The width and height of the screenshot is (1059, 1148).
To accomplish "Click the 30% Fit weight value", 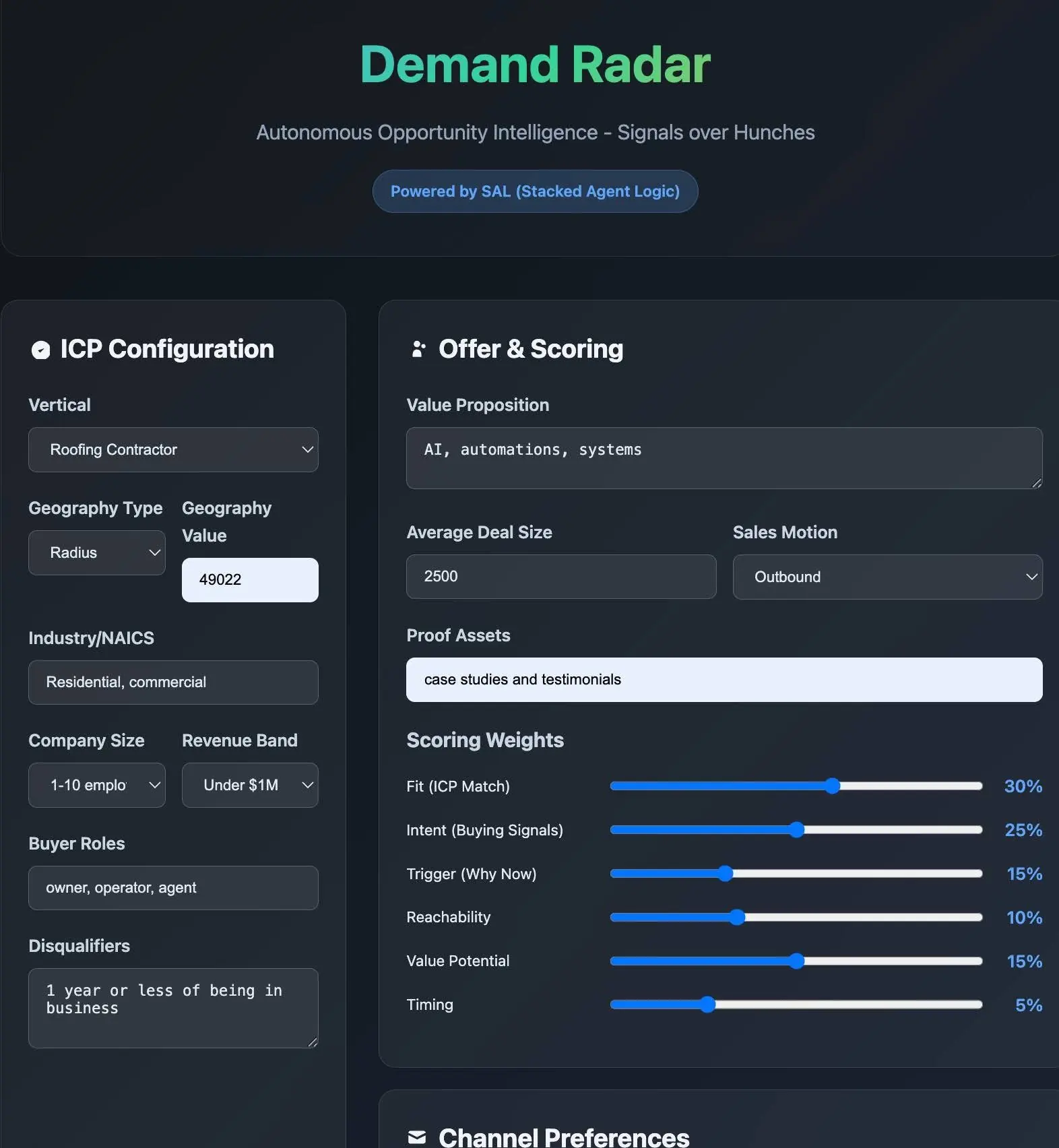I will click(x=1023, y=786).
